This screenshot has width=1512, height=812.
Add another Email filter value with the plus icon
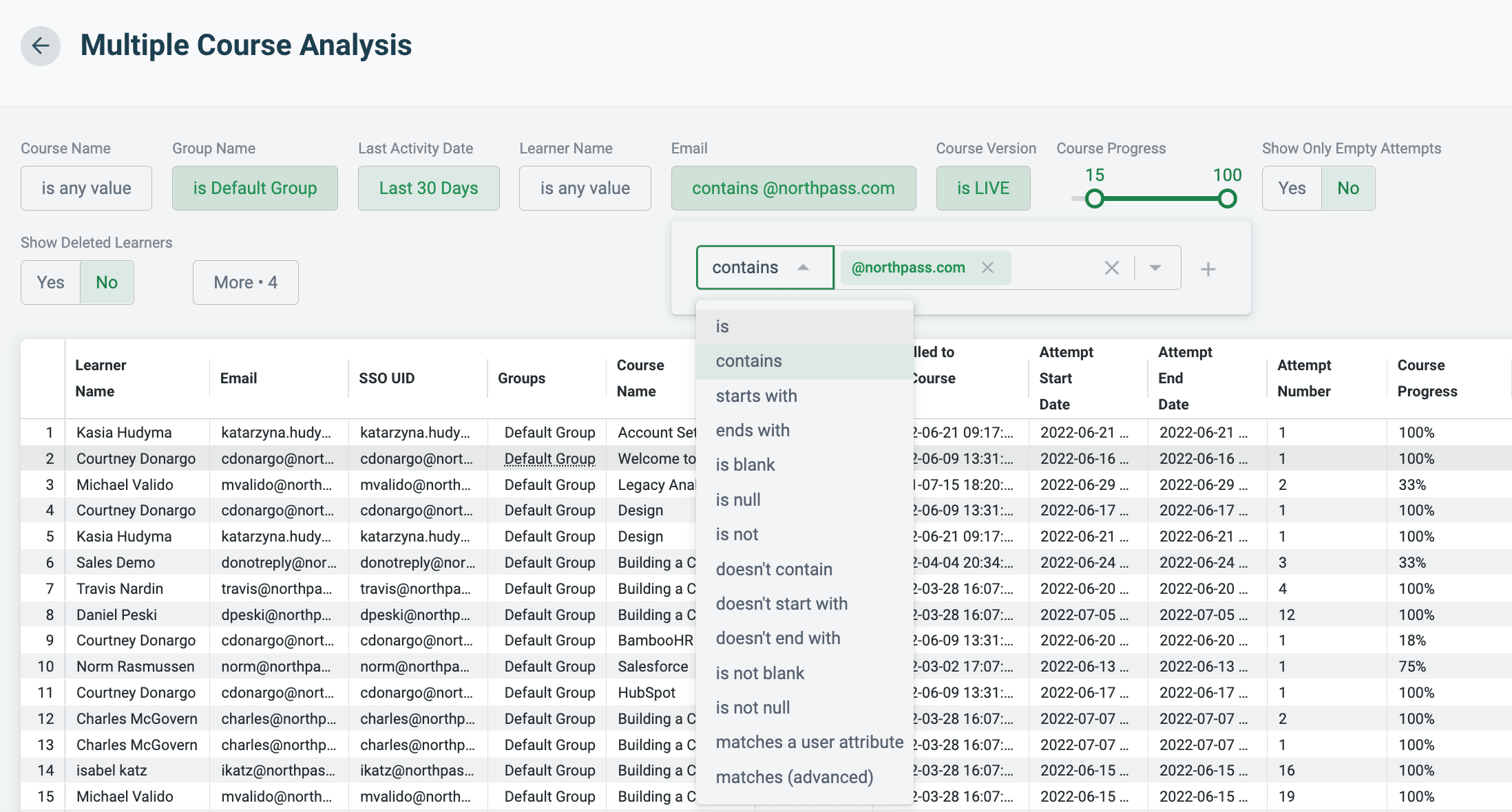click(x=1208, y=268)
